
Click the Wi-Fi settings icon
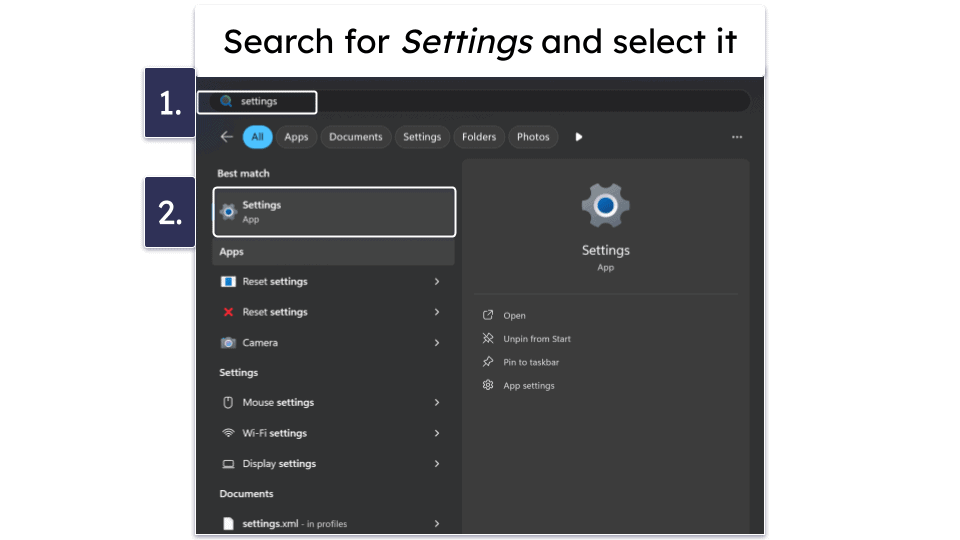(x=228, y=433)
